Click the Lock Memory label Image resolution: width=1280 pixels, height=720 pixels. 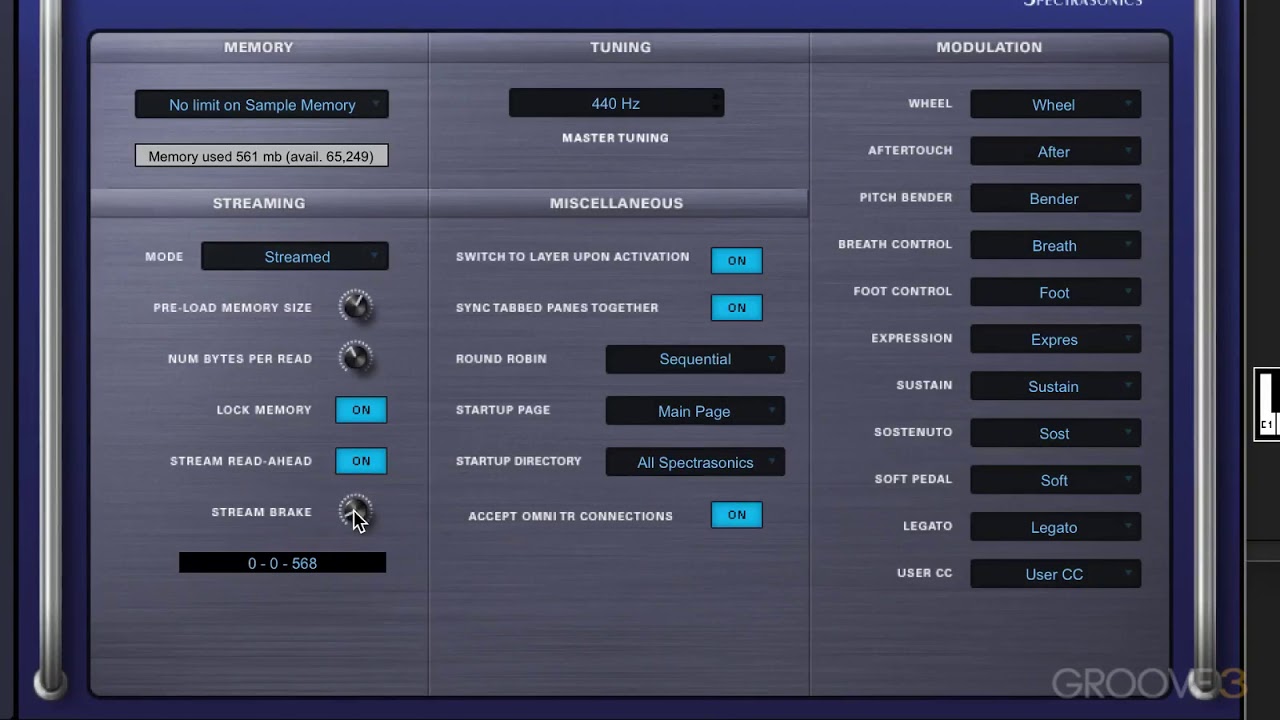coord(264,410)
